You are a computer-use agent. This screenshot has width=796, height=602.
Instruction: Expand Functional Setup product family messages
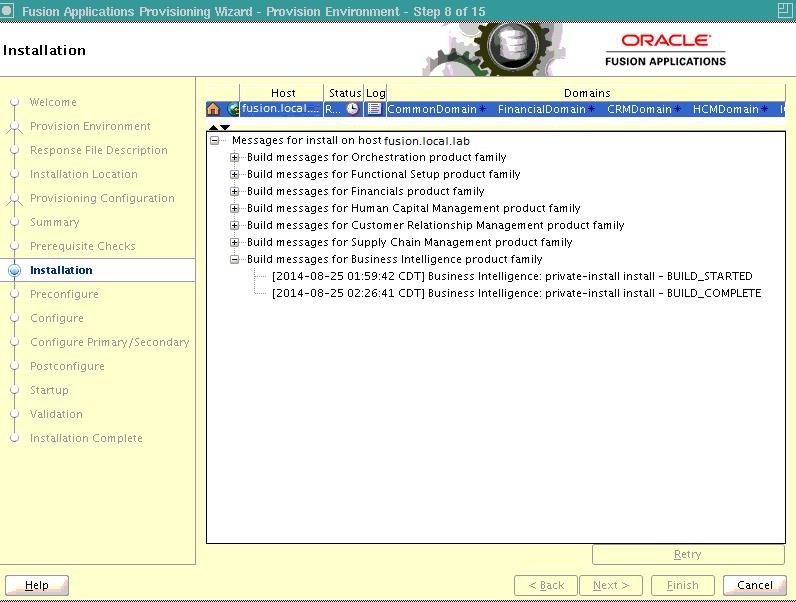[x=234, y=174]
